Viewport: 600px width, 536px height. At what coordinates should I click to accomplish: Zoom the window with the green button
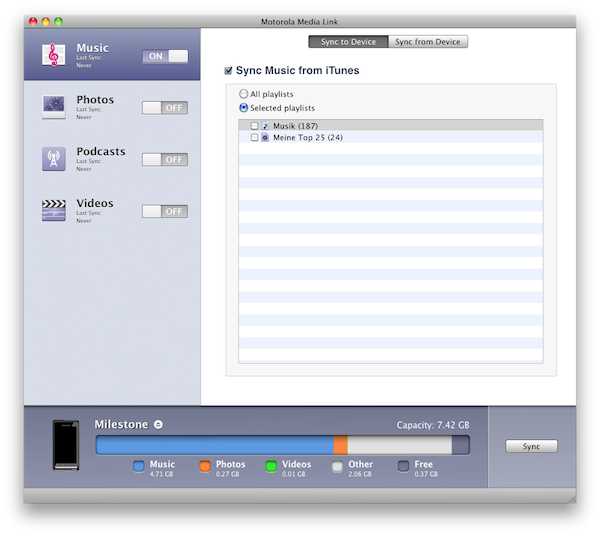[x=59, y=22]
